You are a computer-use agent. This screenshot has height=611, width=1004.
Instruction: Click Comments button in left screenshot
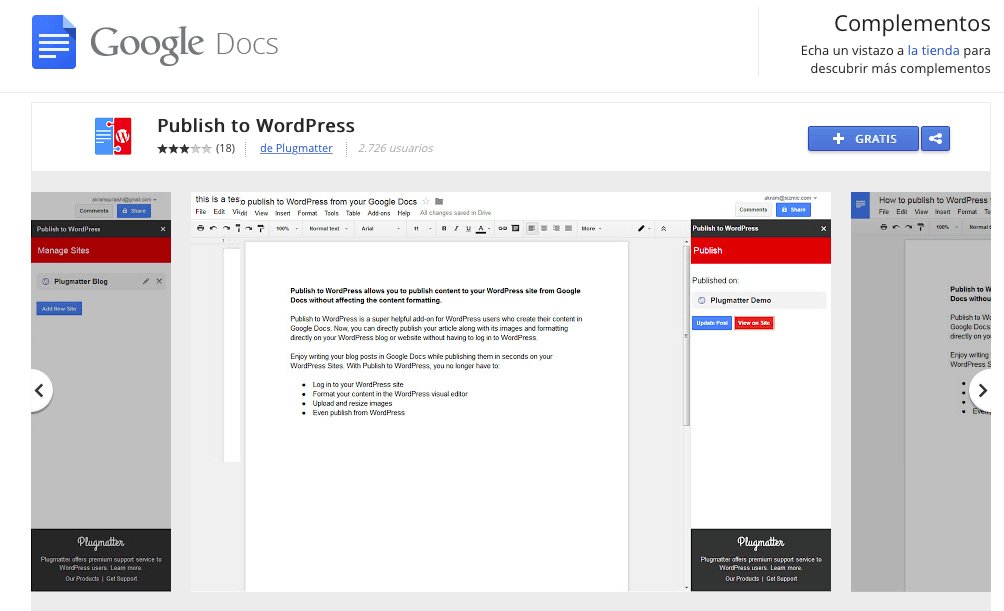pyautogui.click(x=93, y=211)
